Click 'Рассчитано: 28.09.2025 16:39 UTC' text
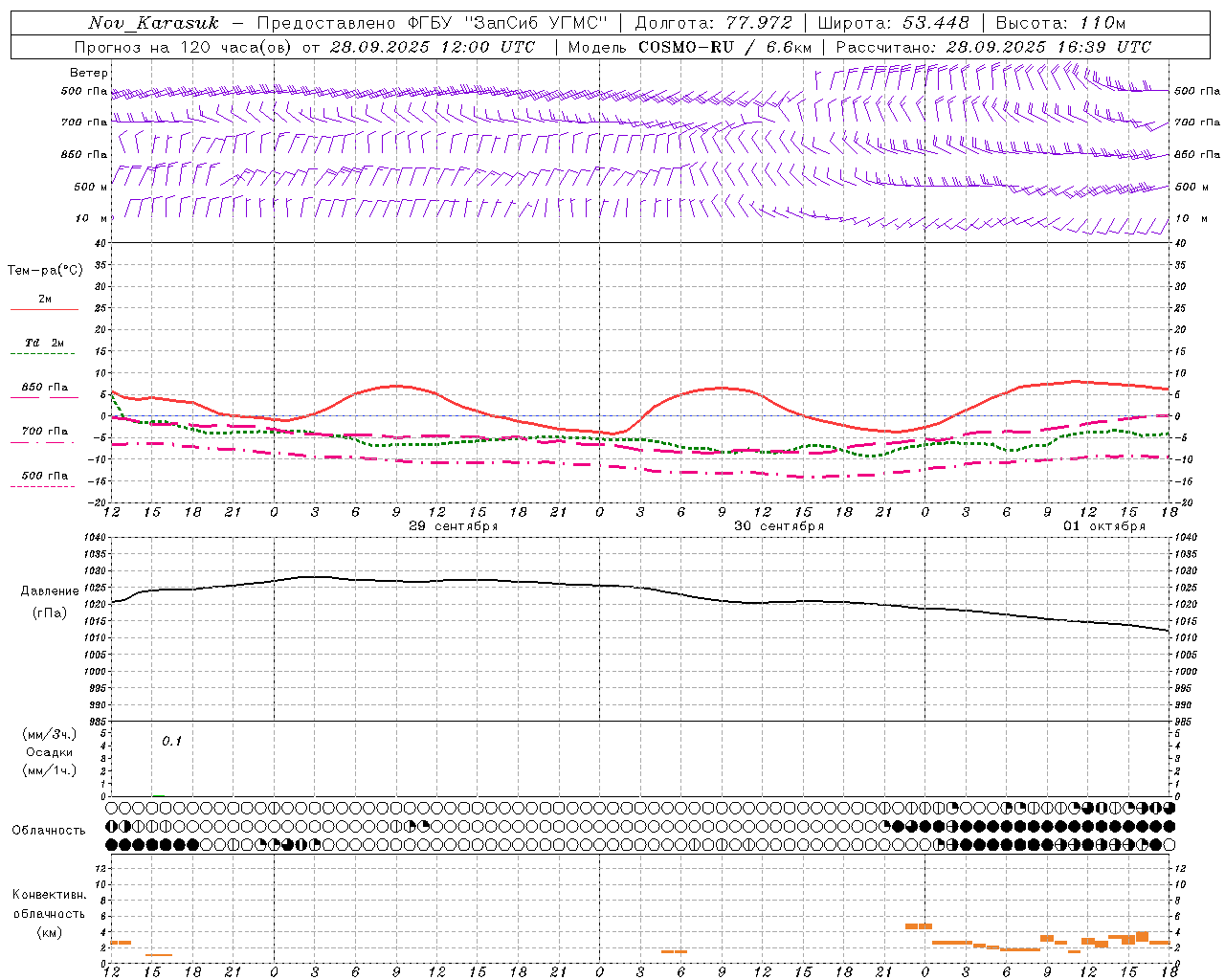The width and height of the screenshot is (1225, 980). tap(993, 47)
